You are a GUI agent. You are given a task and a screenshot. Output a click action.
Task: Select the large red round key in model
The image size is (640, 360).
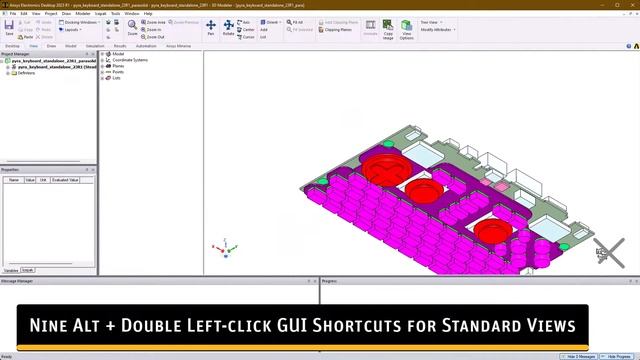tap(386, 169)
